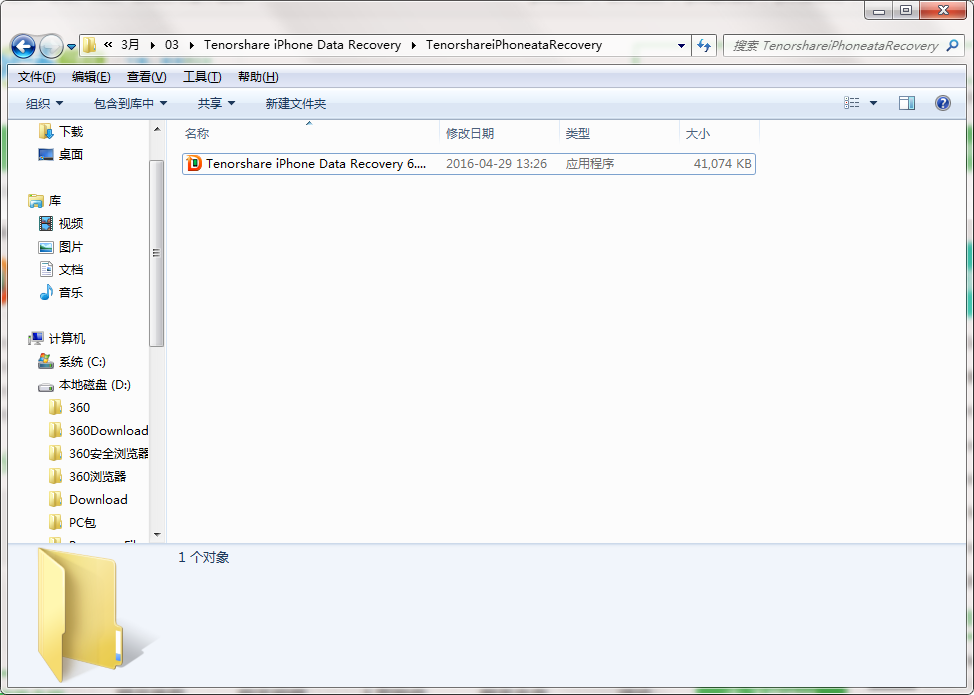Click the folder icon in address bar
This screenshot has height=695, width=974.
point(89,45)
